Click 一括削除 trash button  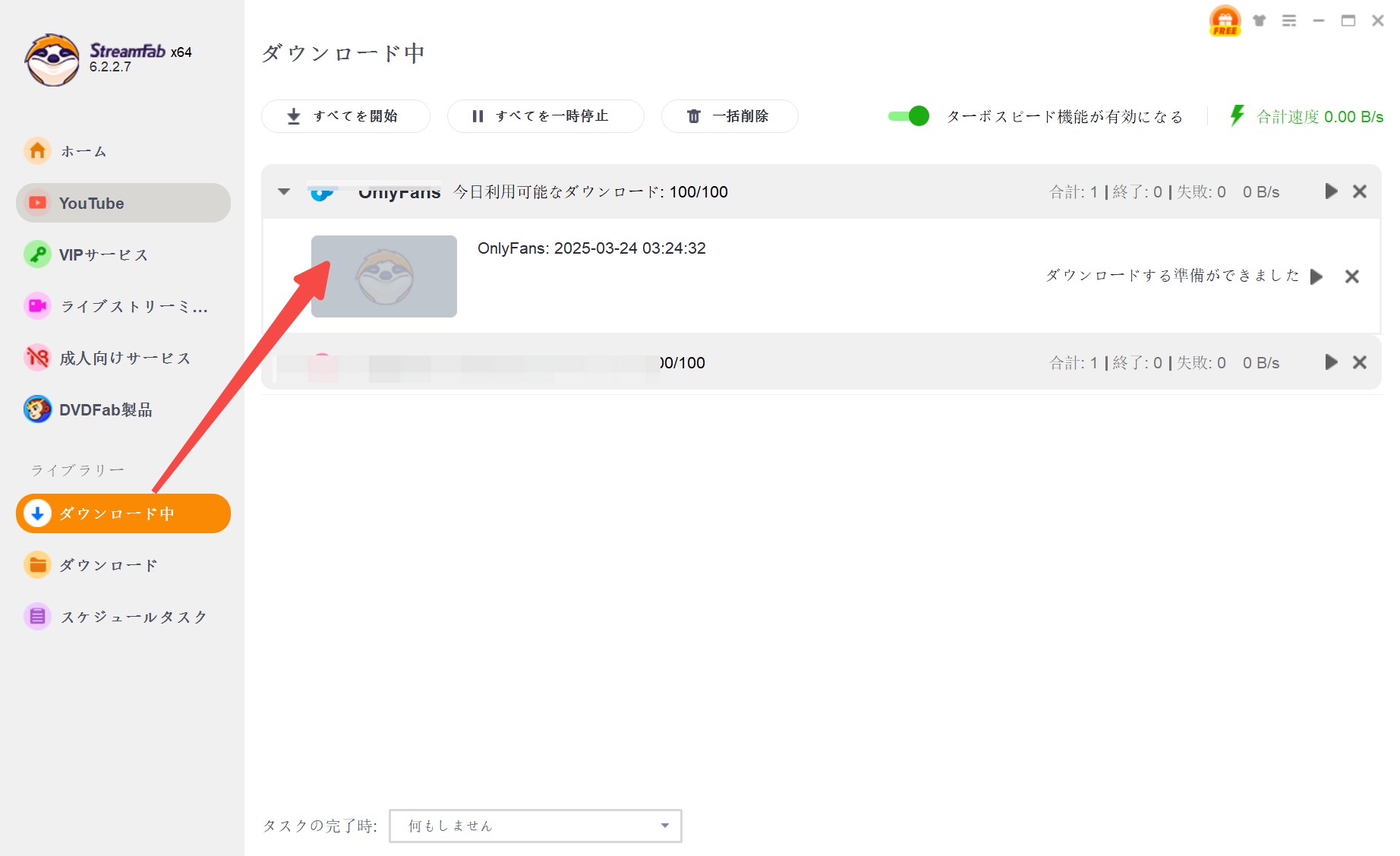[730, 116]
